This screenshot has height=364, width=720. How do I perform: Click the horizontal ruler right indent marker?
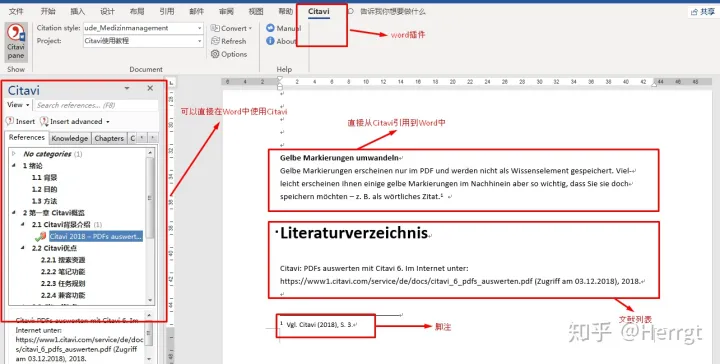click(x=654, y=84)
